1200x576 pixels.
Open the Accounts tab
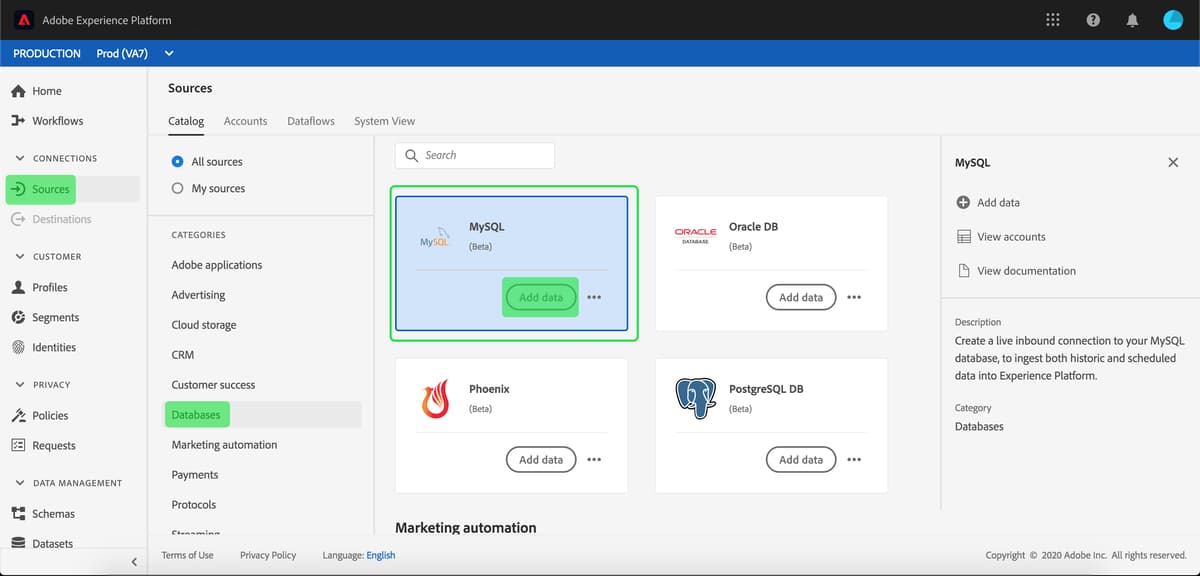tap(245, 121)
